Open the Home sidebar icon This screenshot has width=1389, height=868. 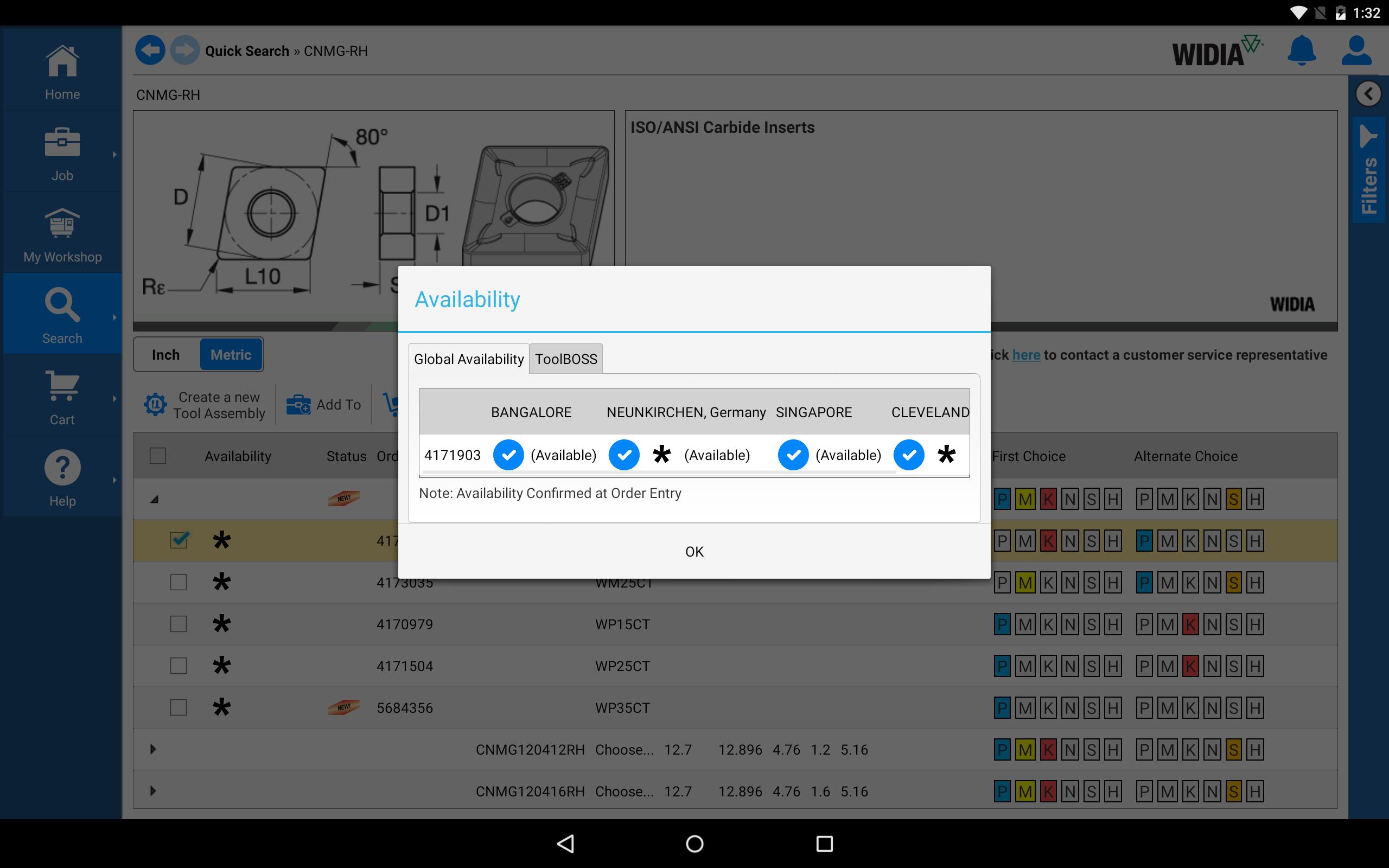click(62, 72)
